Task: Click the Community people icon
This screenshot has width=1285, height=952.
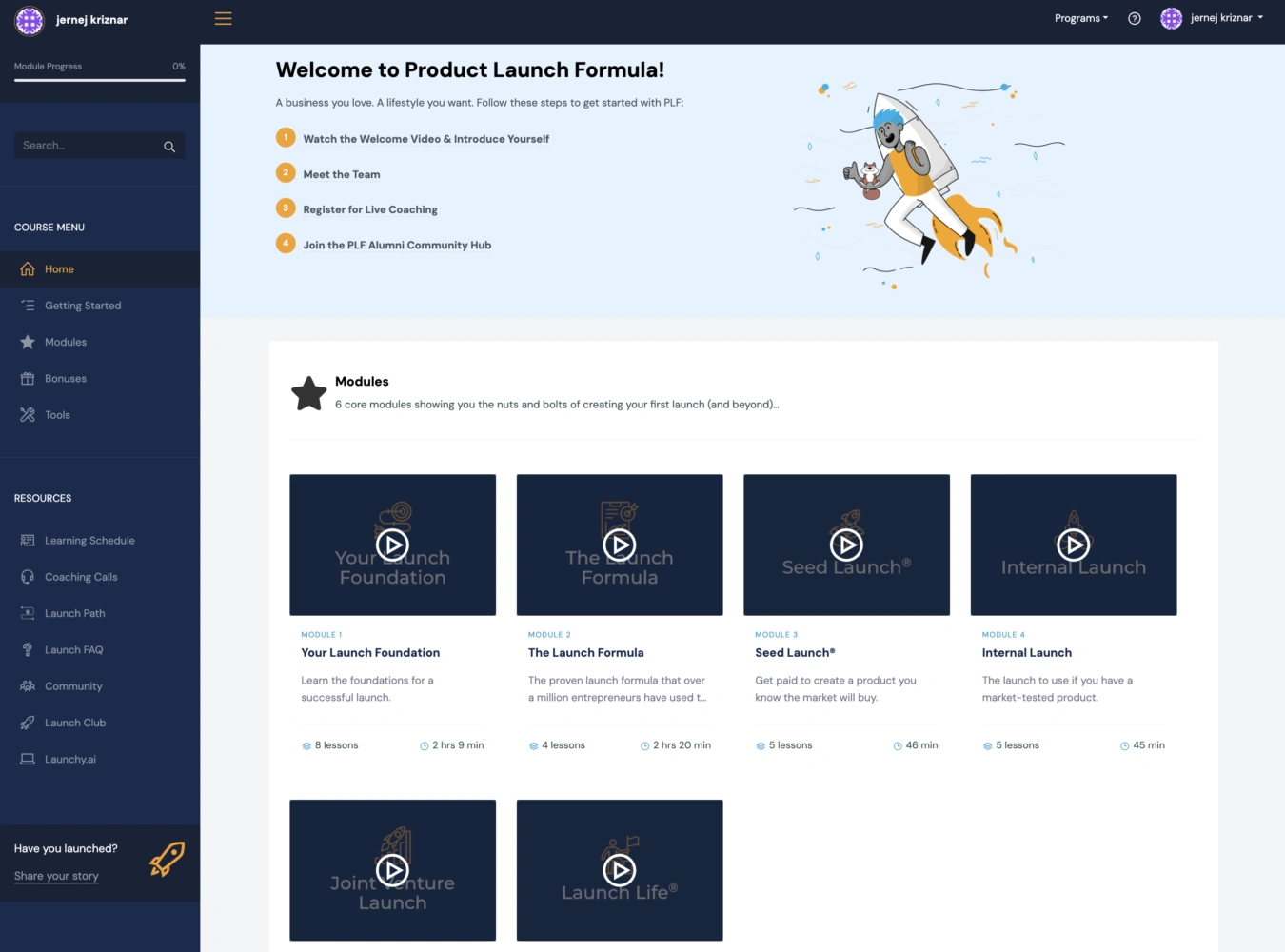Action: (28, 686)
